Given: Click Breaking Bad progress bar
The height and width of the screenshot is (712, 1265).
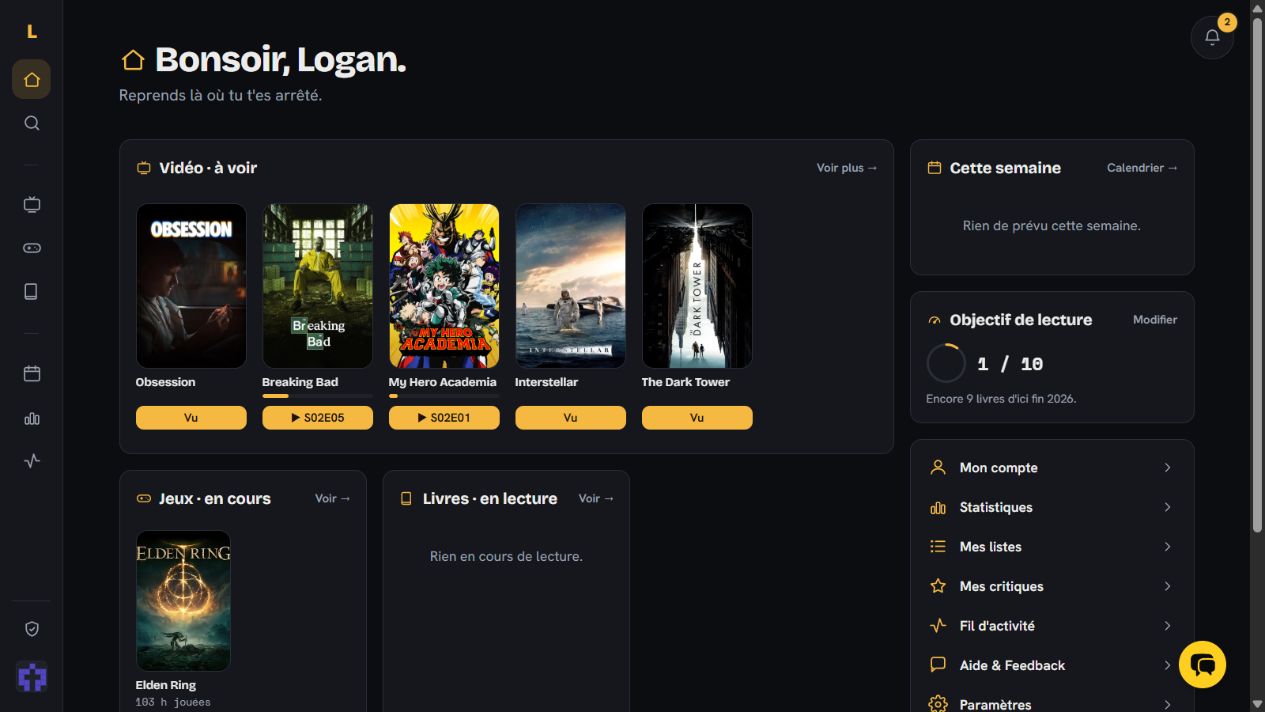Looking at the screenshot, I should point(317,396).
